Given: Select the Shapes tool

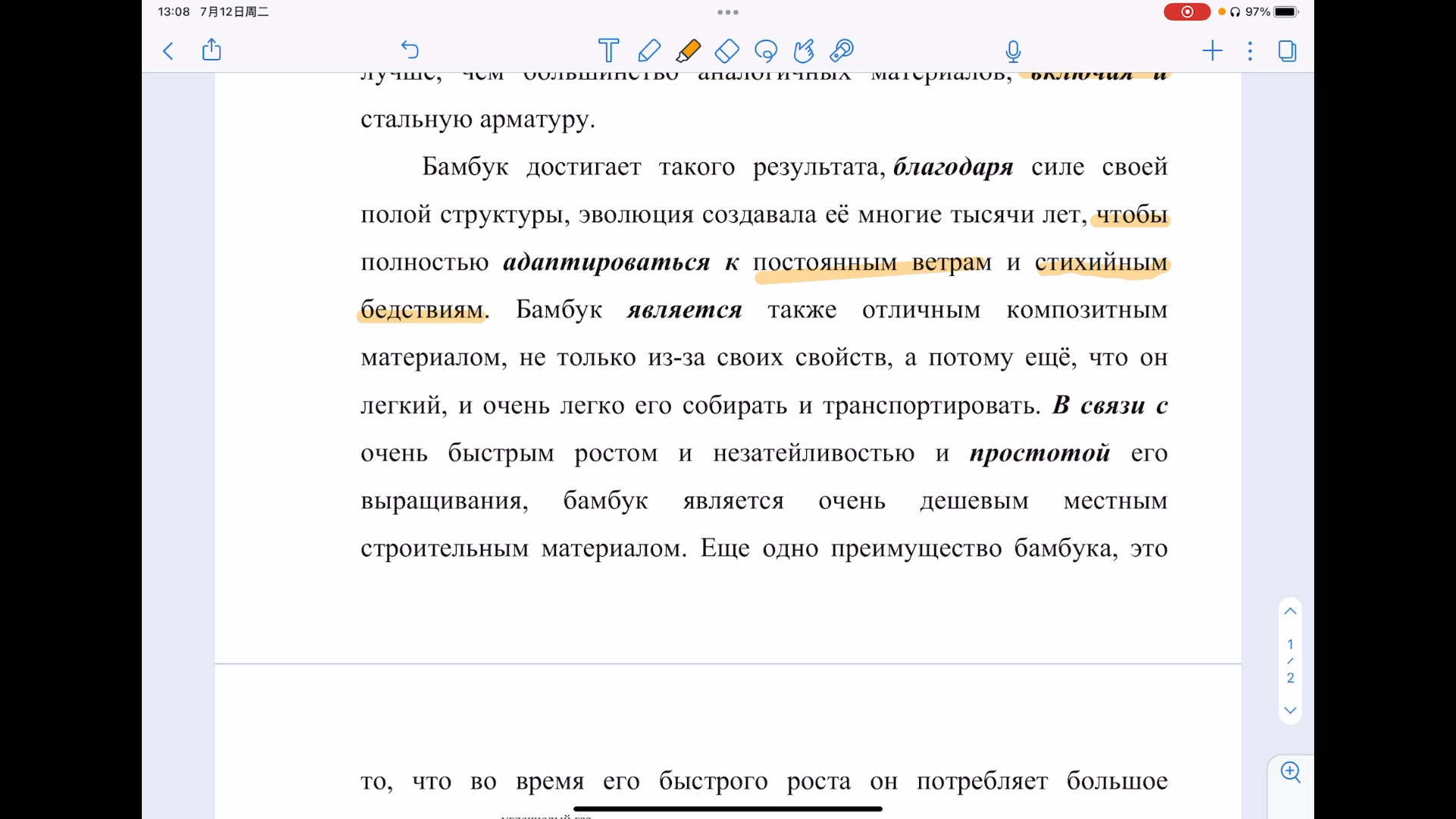Looking at the screenshot, I should click(x=803, y=50).
